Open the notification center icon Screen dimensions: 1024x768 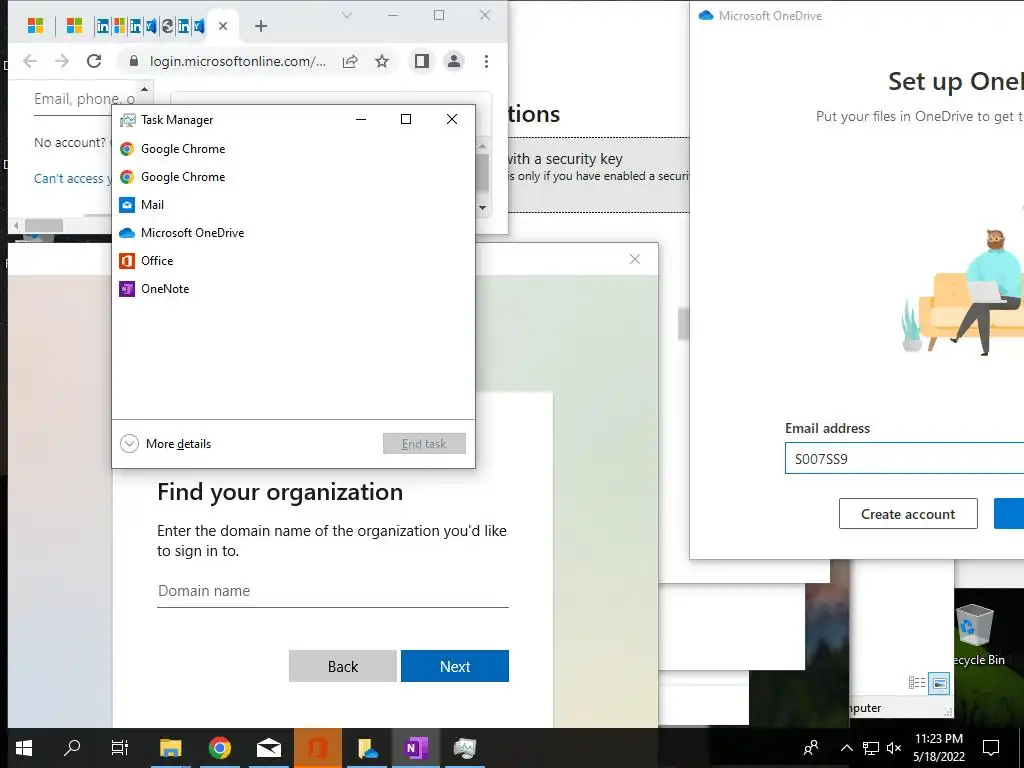pyautogui.click(x=991, y=748)
